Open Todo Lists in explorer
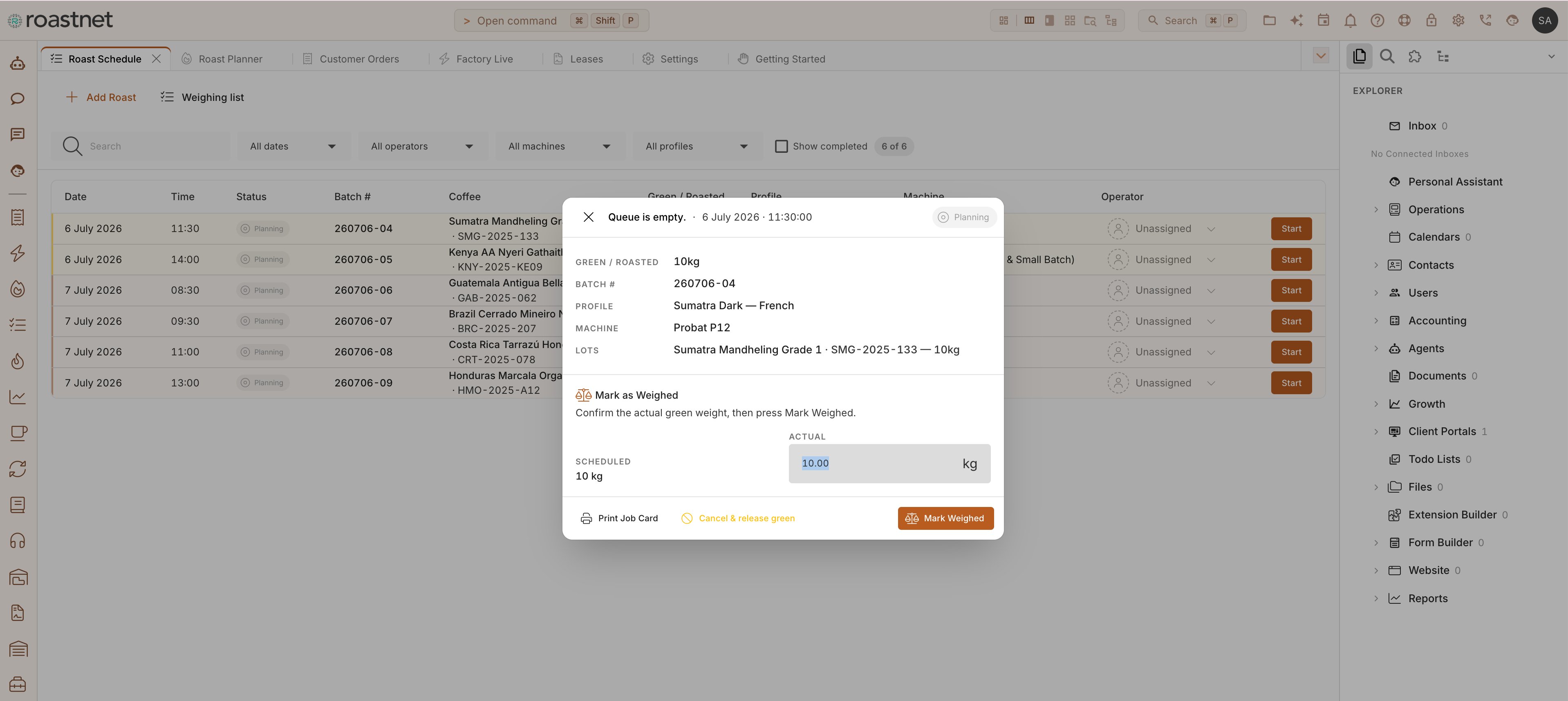The image size is (1568, 701). point(1434,460)
